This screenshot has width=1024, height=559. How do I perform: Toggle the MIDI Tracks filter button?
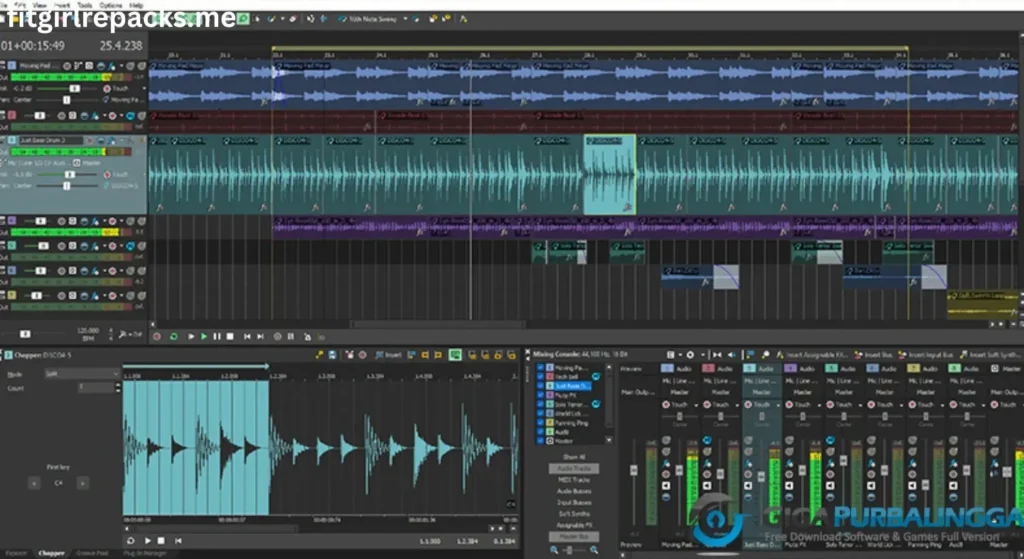[x=574, y=480]
